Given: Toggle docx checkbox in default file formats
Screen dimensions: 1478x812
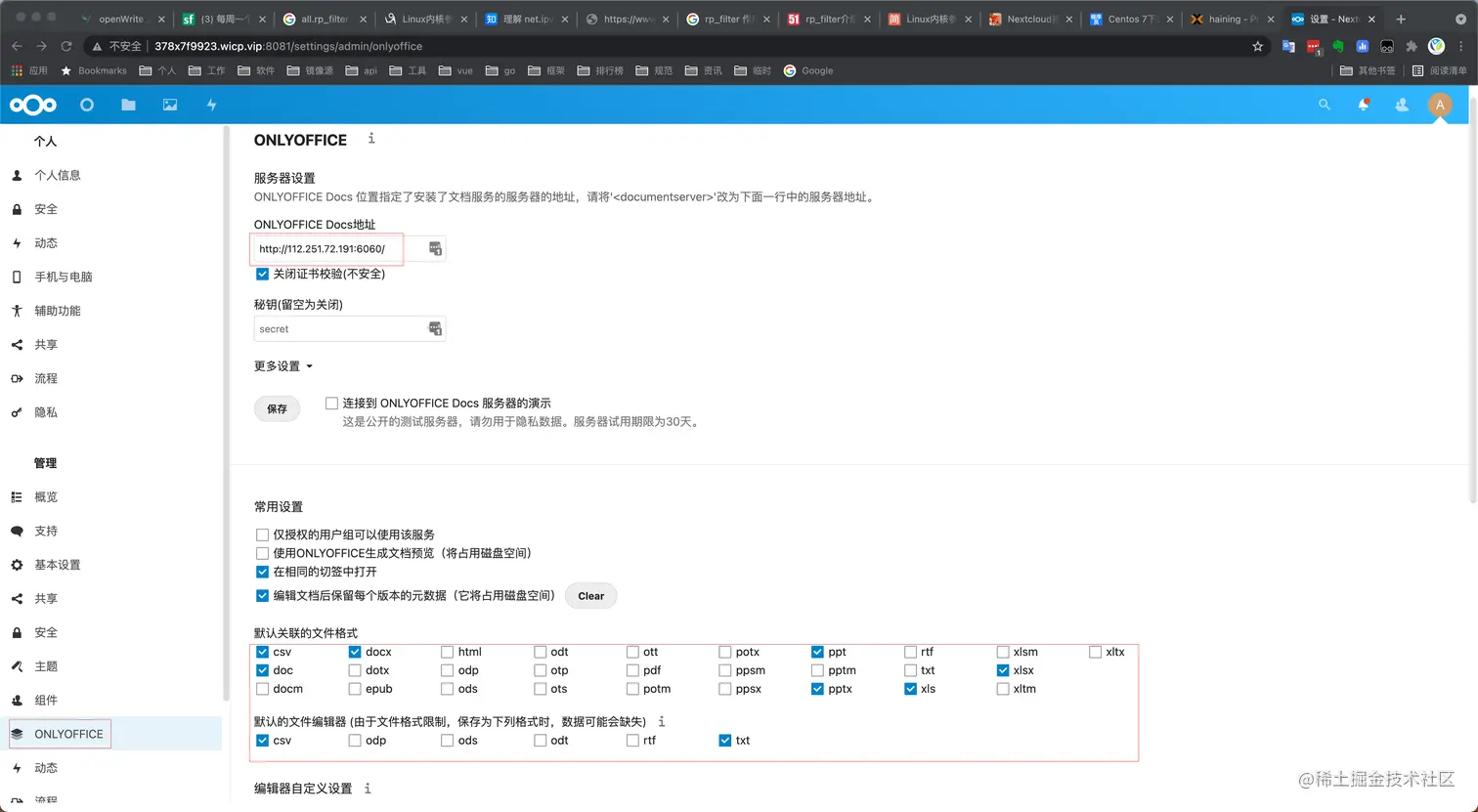Looking at the screenshot, I should click(x=355, y=652).
